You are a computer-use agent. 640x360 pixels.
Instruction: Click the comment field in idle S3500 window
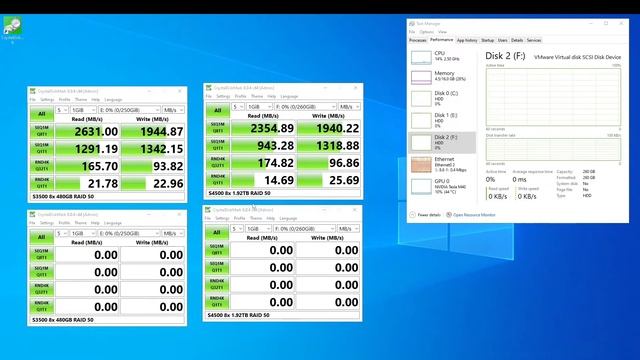pos(107,320)
